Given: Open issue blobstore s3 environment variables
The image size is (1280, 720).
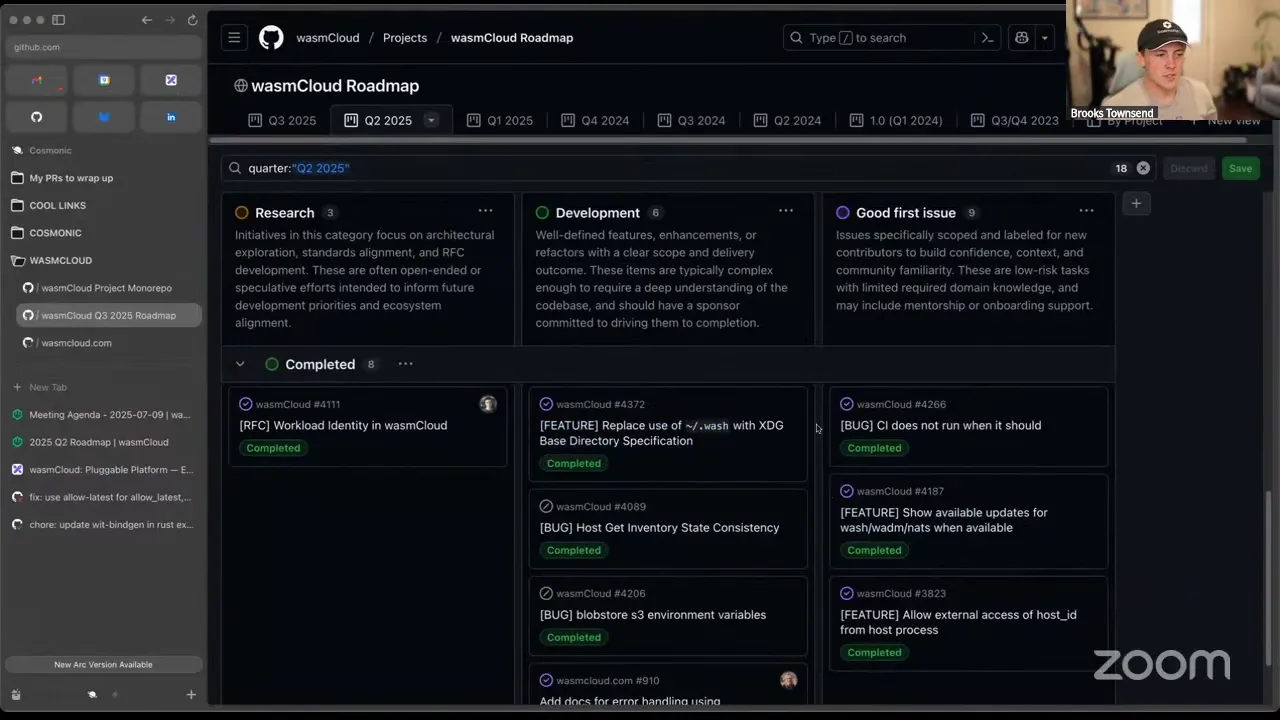Looking at the screenshot, I should [x=652, y=615].
